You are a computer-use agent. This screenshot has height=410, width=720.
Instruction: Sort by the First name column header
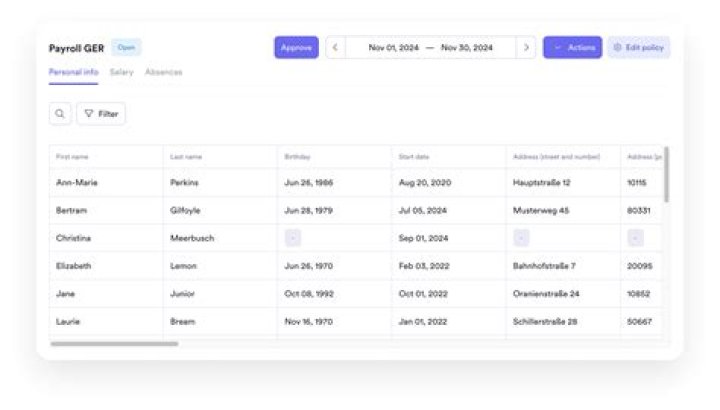(72, 157)
